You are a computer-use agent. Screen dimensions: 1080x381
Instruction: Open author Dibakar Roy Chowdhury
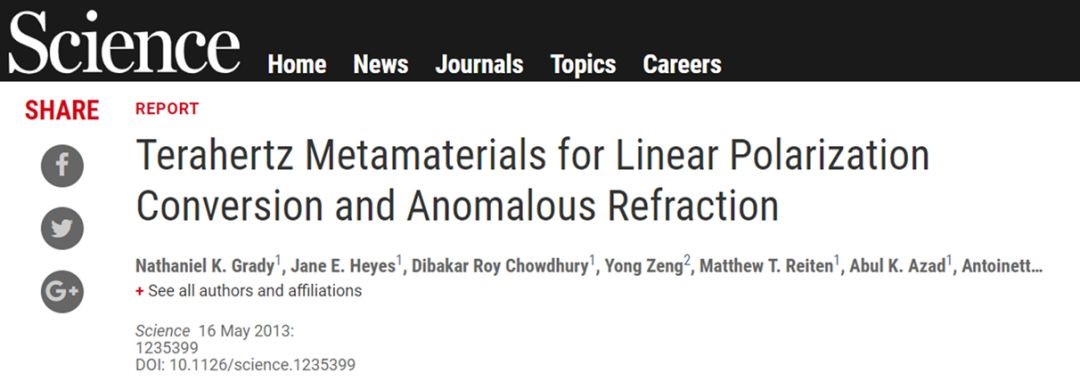click(x=500, y=267)
